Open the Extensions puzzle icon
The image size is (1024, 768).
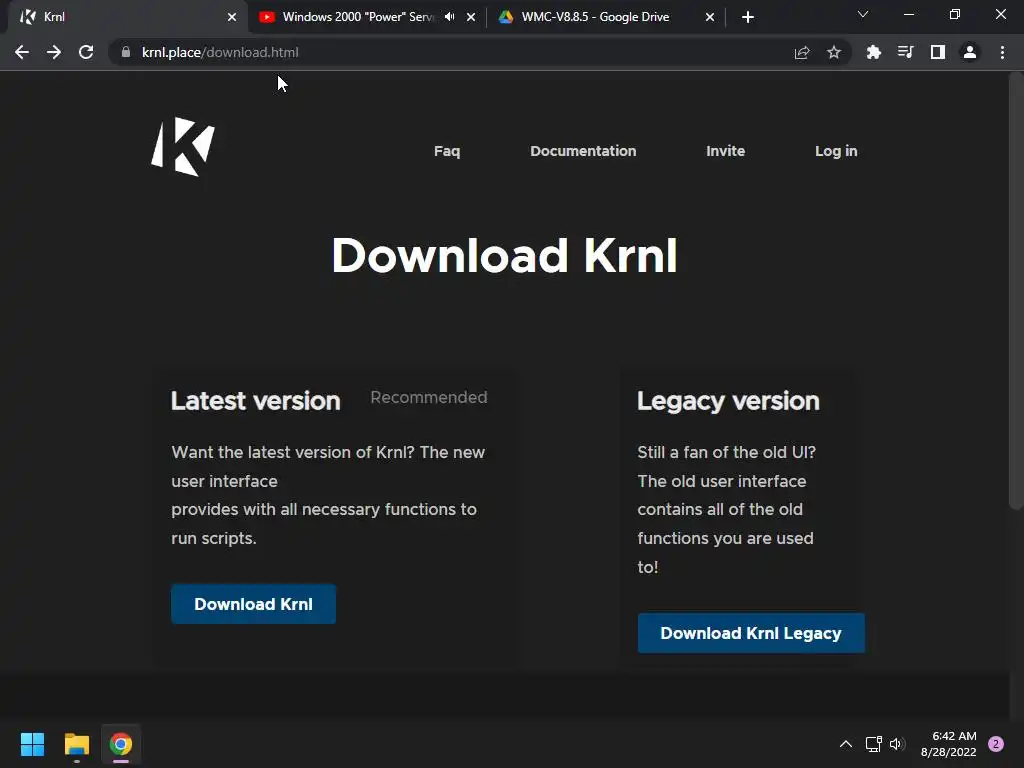click(x=873, y=52)
